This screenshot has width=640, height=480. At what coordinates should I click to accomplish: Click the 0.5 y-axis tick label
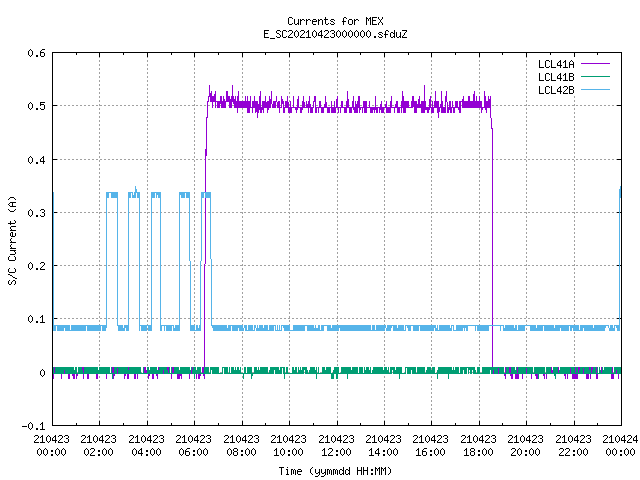coord(36,106)
